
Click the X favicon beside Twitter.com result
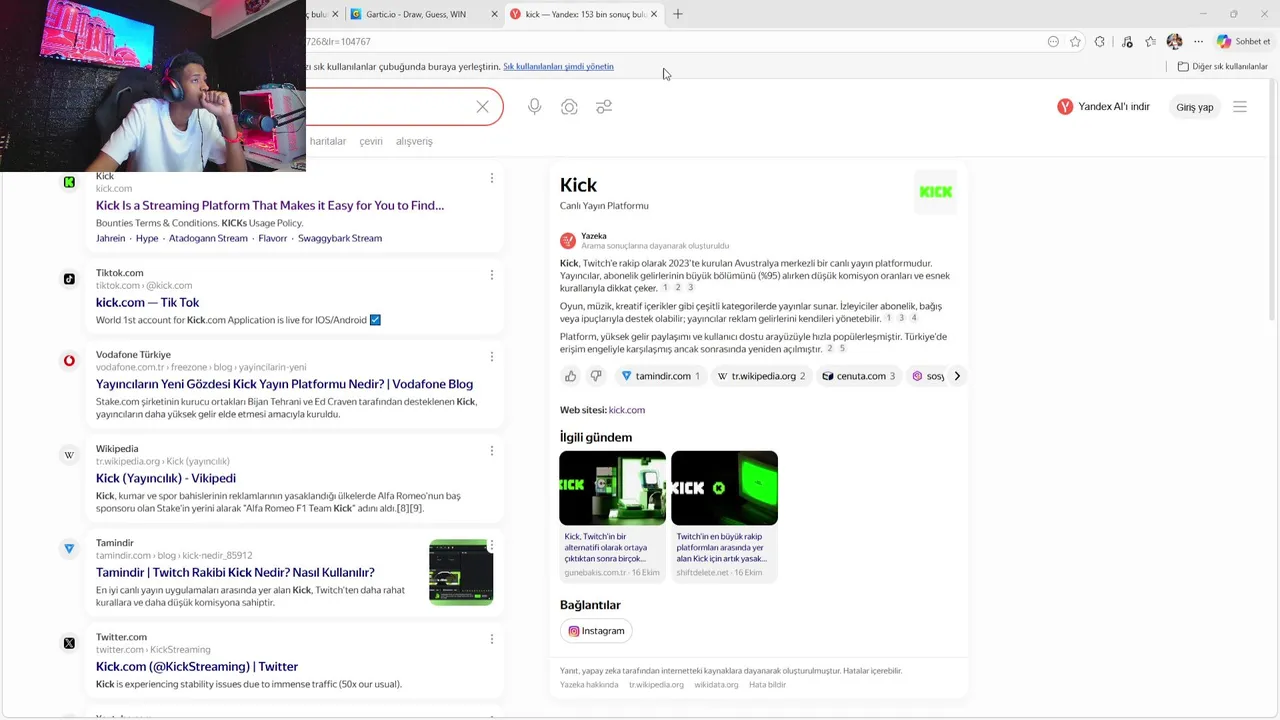69,643
